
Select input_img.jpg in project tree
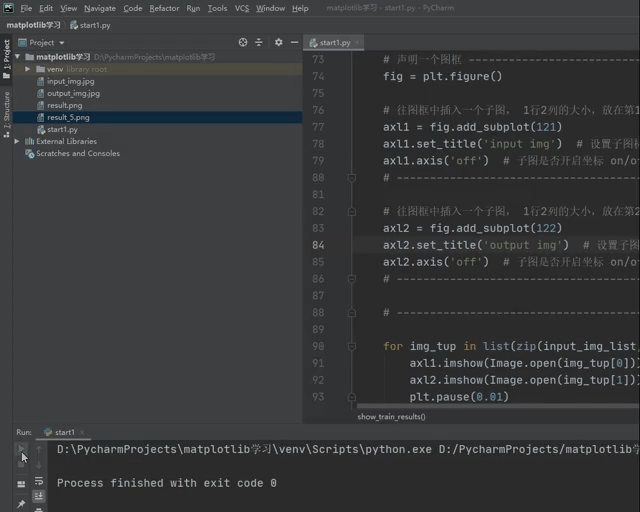click(70, 81)
